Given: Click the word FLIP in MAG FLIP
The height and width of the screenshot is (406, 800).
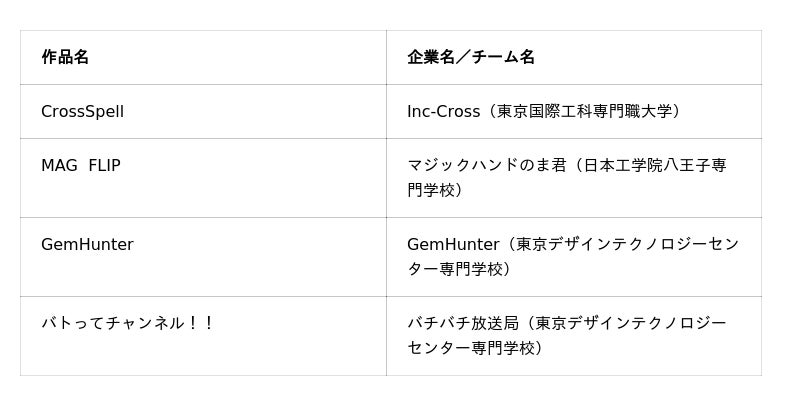Looking at the screenshot, I should point(104,165).
